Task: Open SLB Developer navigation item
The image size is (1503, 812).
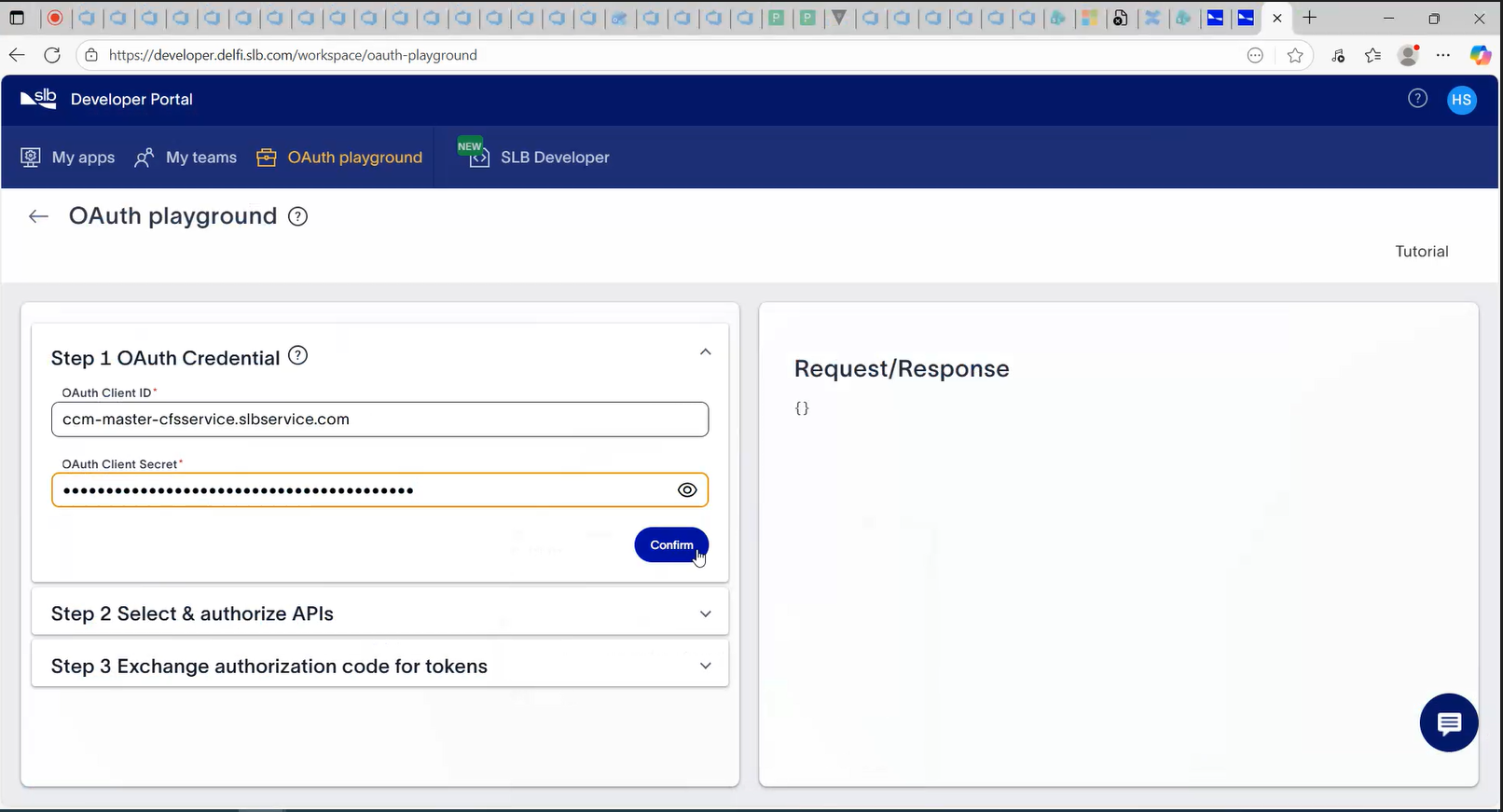Action: (534, 156)
